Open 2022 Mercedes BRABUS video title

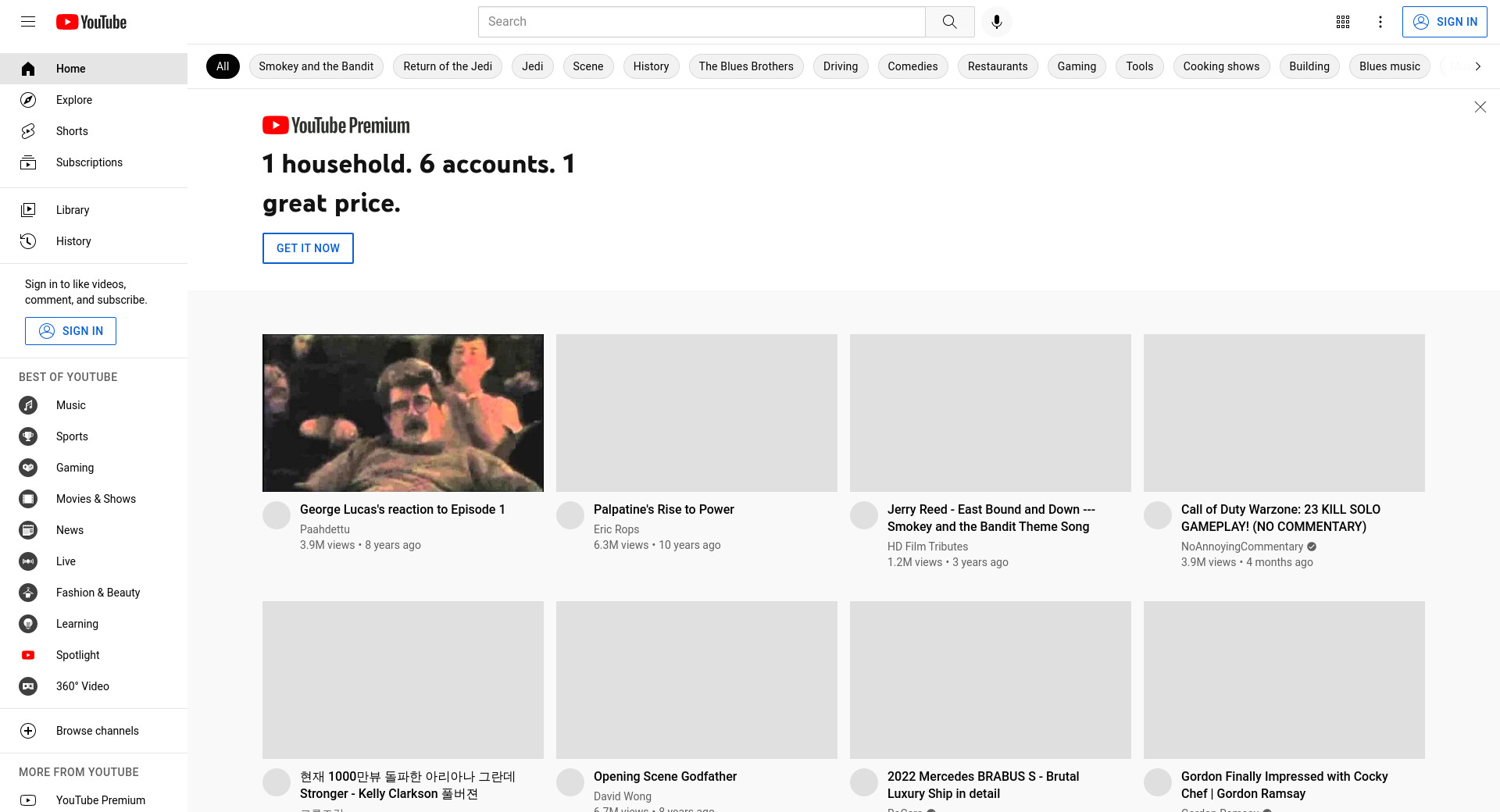983,785
